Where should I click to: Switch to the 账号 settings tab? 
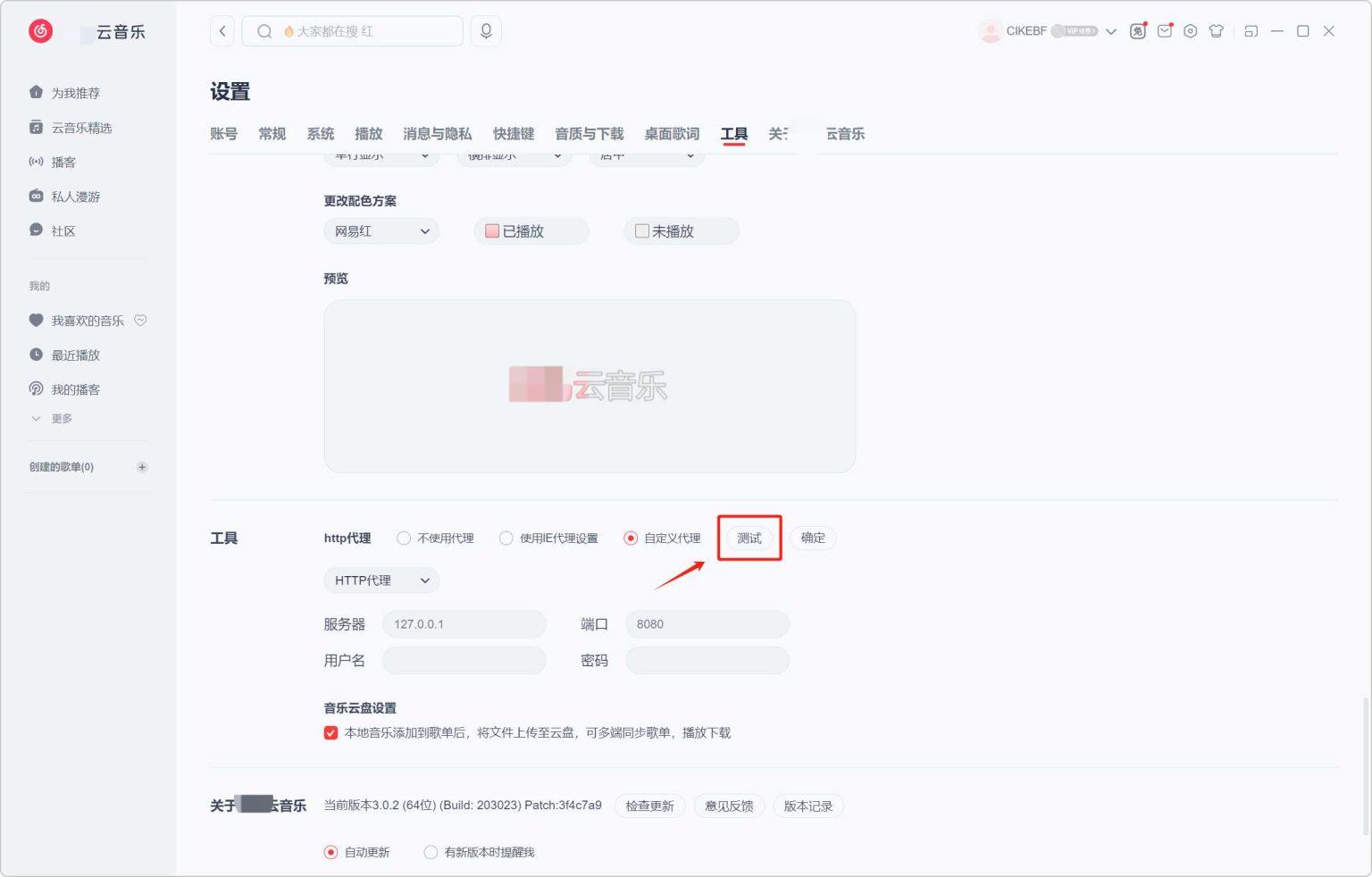tap(223, 134)
